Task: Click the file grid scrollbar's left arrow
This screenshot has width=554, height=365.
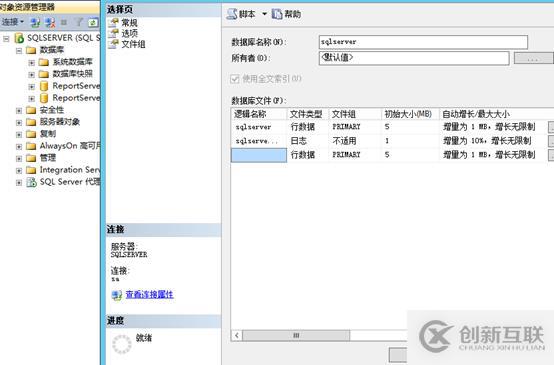Action: point(237,335)
